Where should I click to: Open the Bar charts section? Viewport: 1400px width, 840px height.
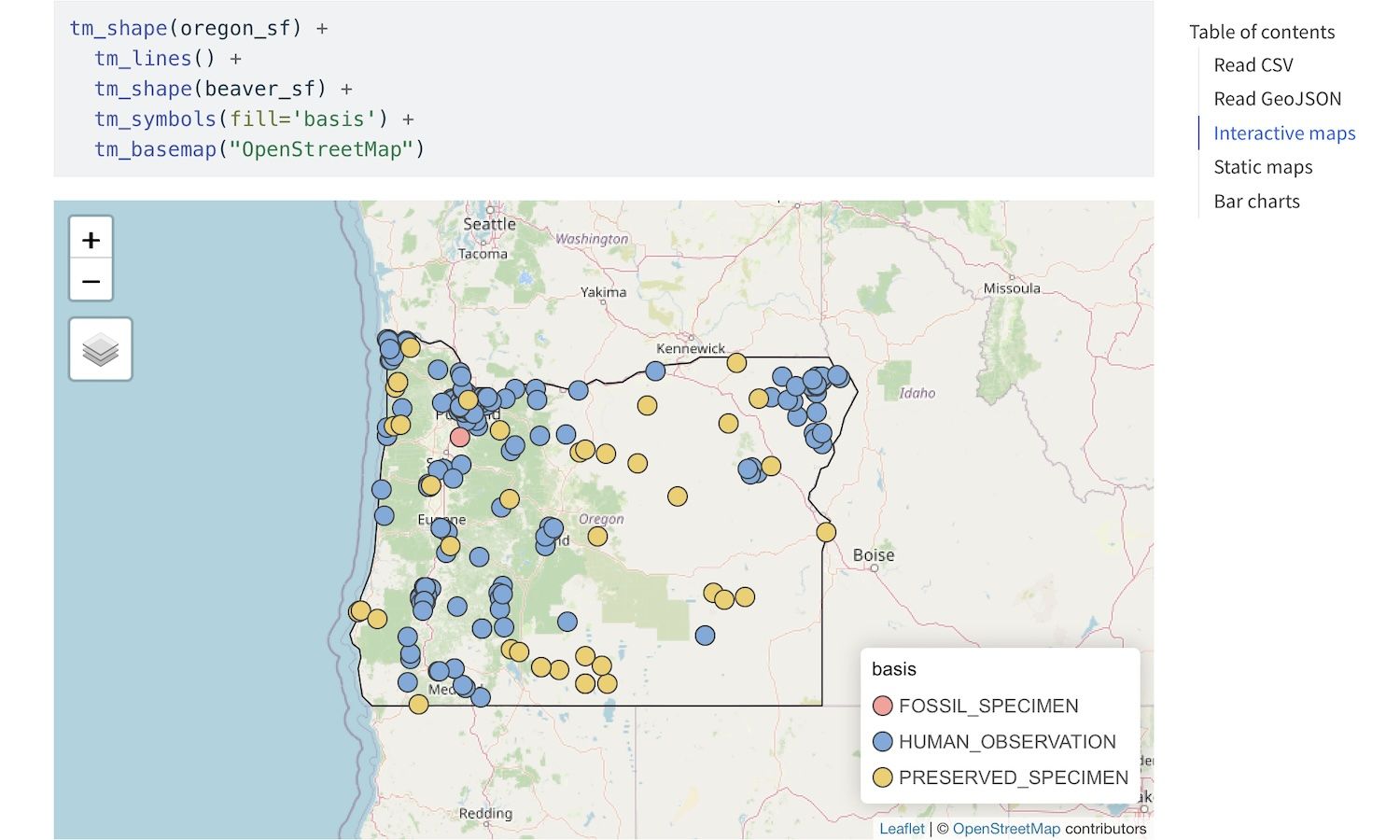pos(1256,202)
